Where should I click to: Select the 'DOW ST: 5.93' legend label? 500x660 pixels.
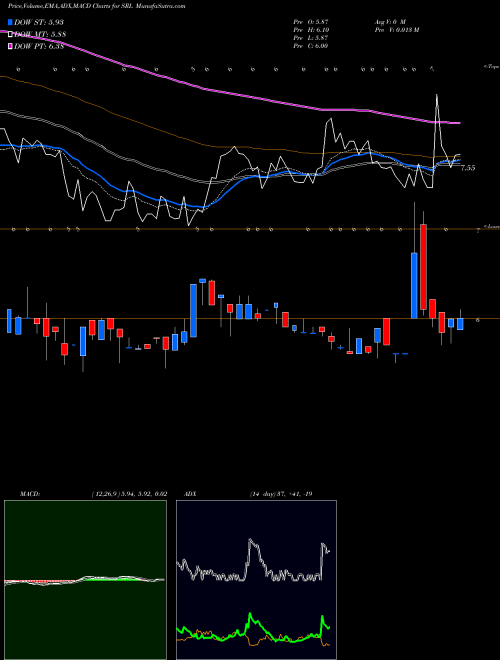[x=39, y=22]
